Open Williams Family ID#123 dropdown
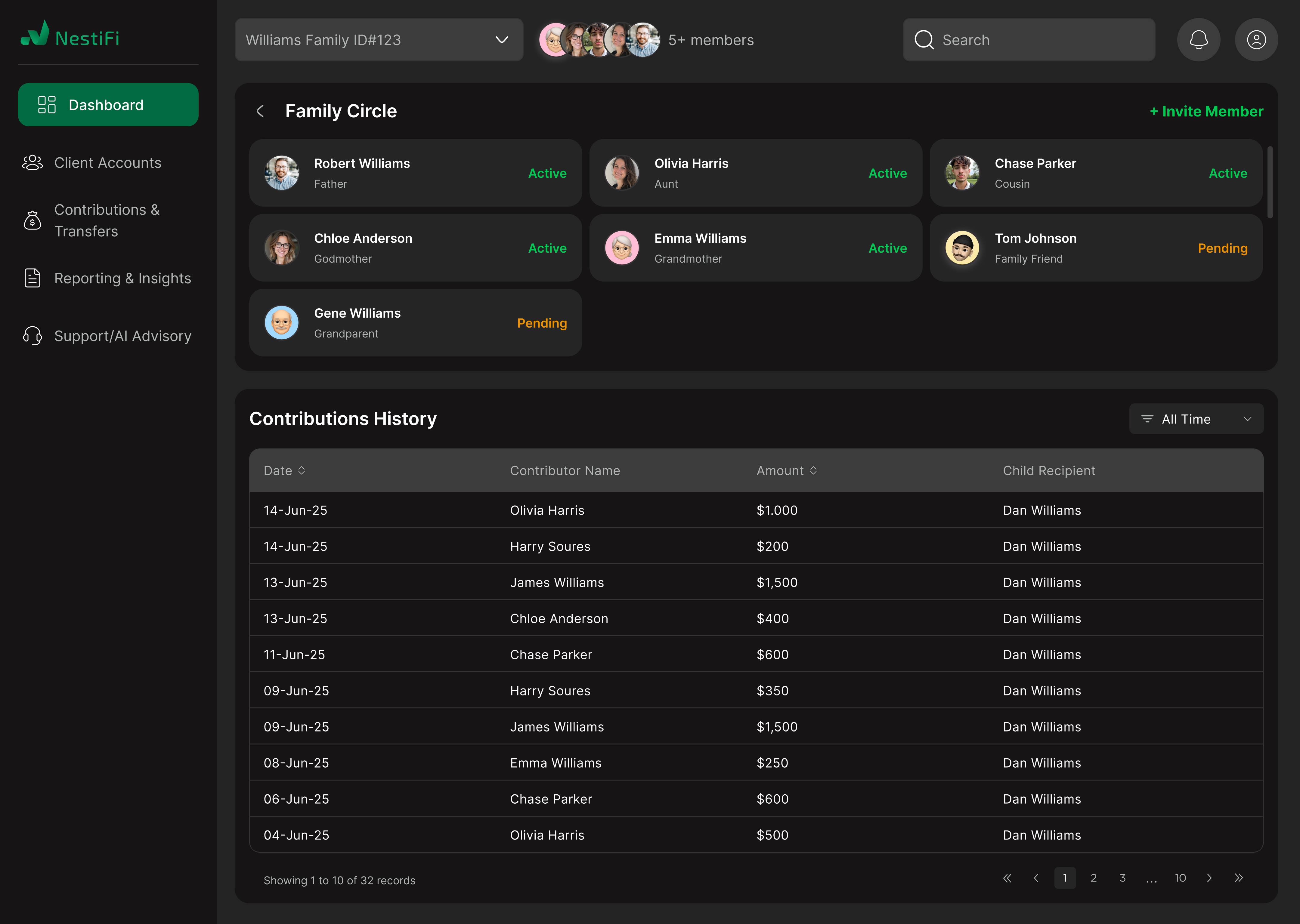1300x924 pixels. coord(379,40)
